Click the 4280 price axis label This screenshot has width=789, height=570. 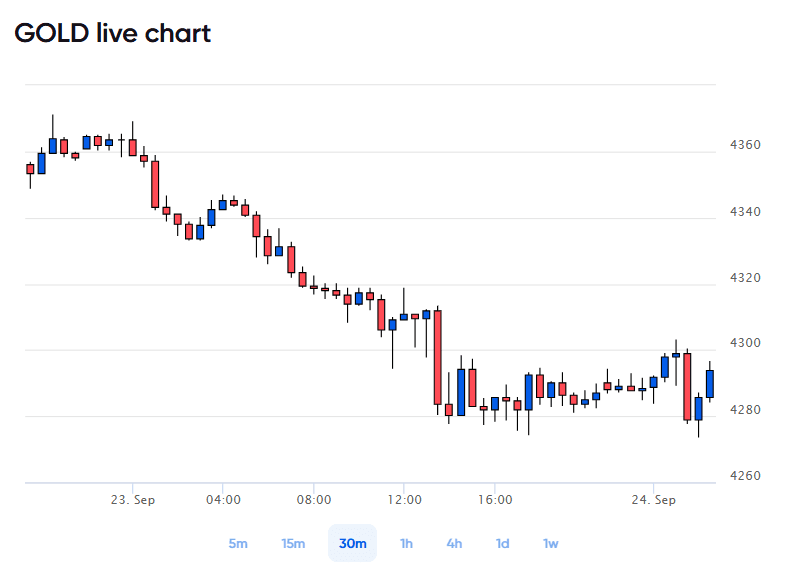pos(745,410)
